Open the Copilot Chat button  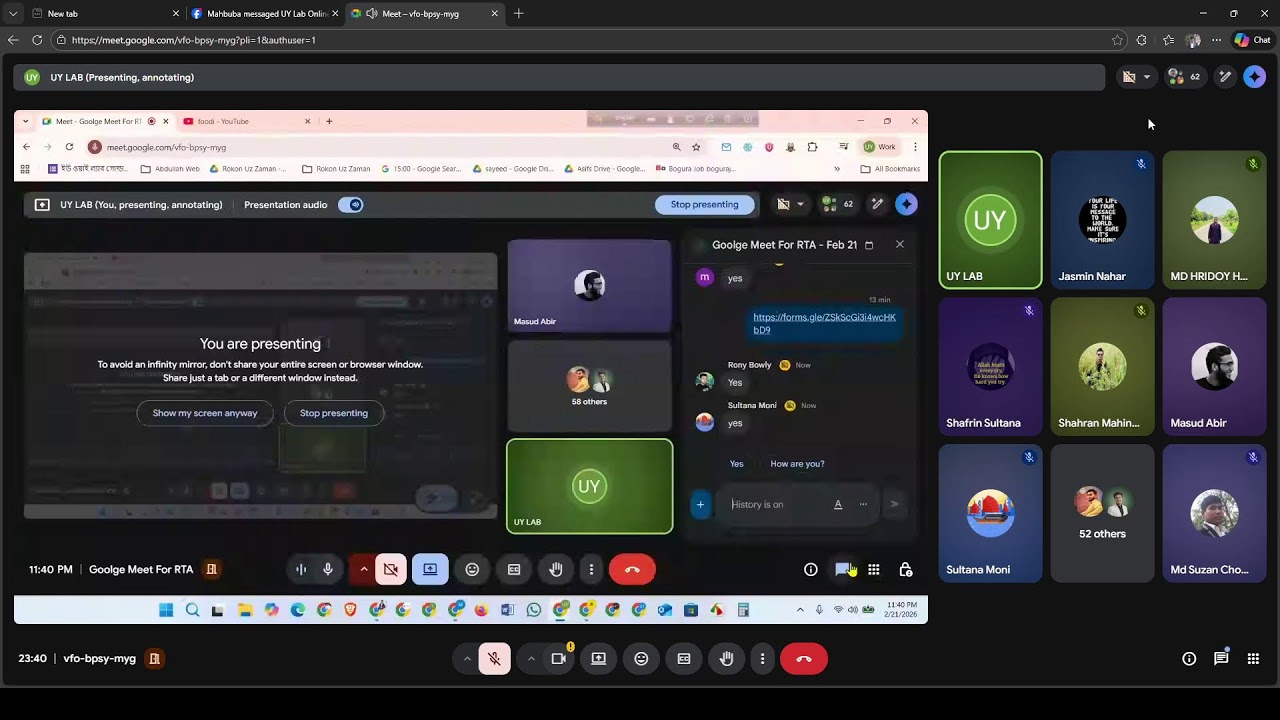pyautogui.click(x=1252, y=40)
